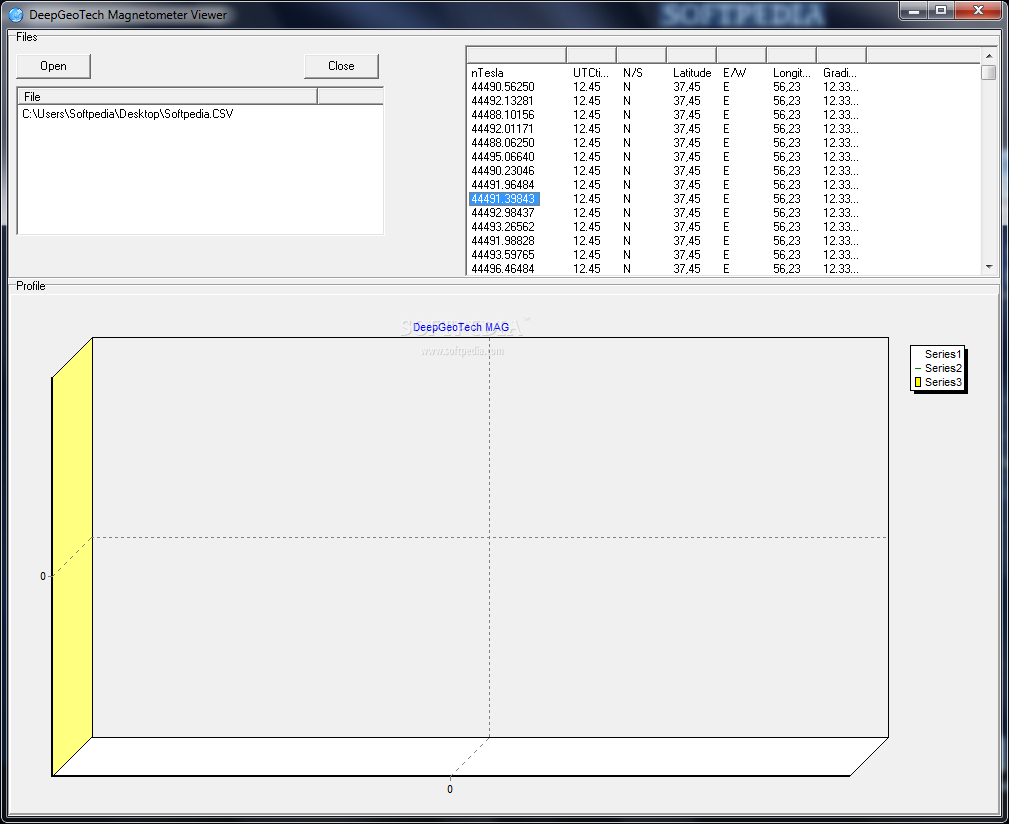Image resolution: width=1009 pixels, height=824 pixels.
Task: Click the N/S column label
Action: click(x=633, y=73)
